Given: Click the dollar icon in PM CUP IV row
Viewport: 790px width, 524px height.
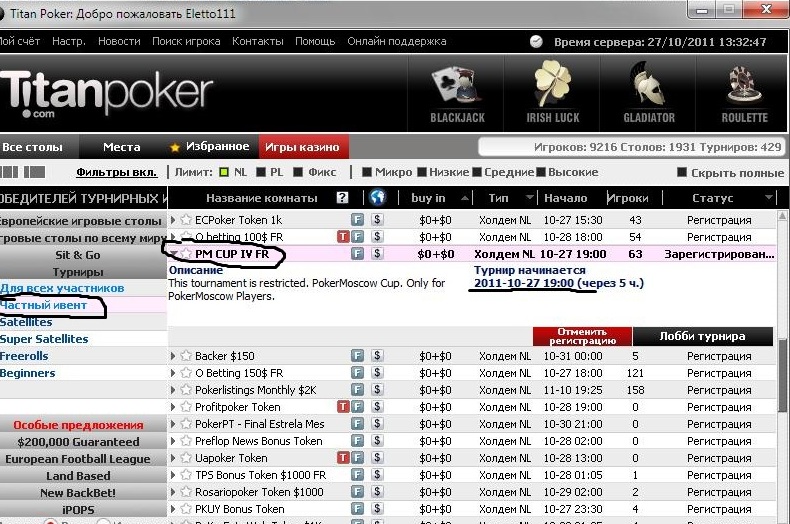Looking at the screenshot, I should pyautogui.click(x=377, y=253).
